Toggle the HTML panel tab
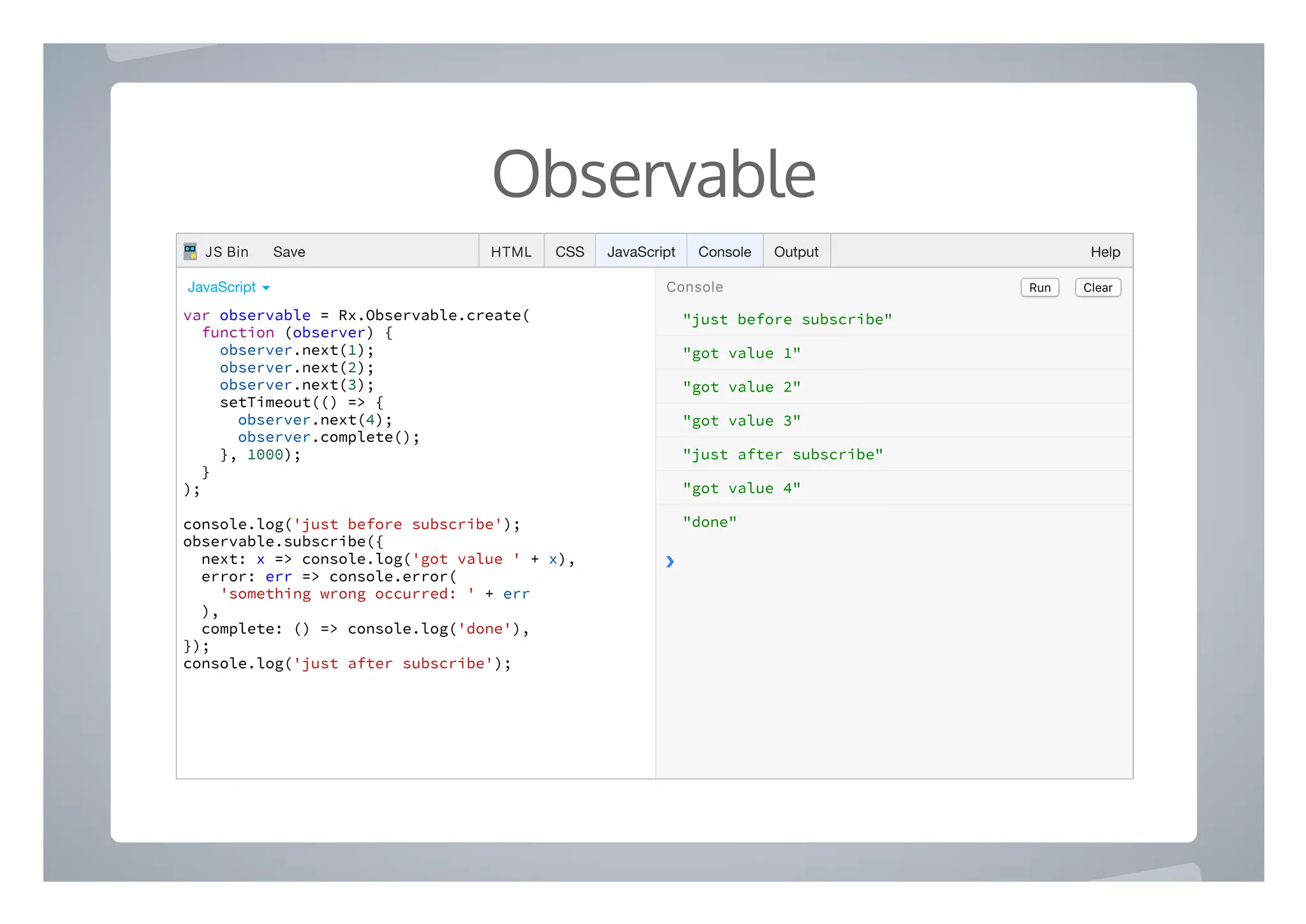The height and width of the screenshot is (924, 1306). [511, 252]
